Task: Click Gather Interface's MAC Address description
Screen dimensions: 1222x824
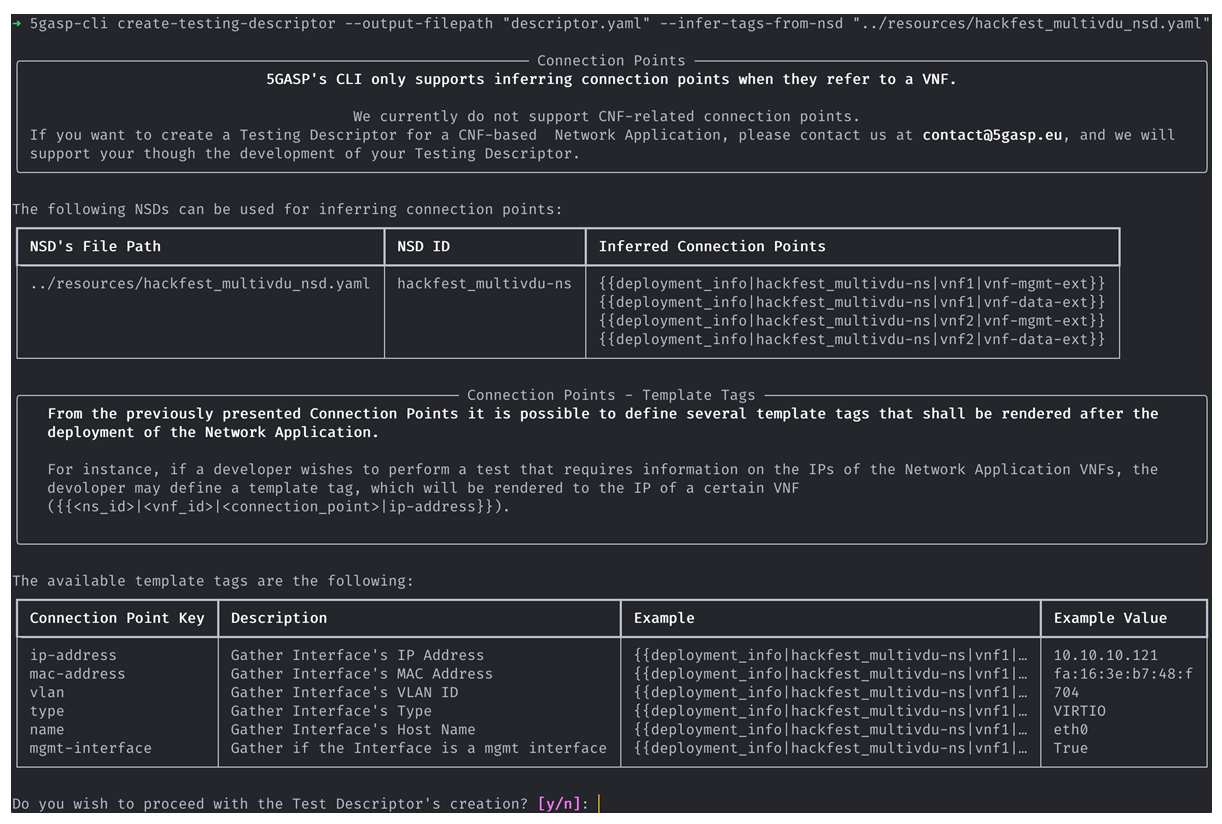Action: pyautogui.click(x=362, y=674)
